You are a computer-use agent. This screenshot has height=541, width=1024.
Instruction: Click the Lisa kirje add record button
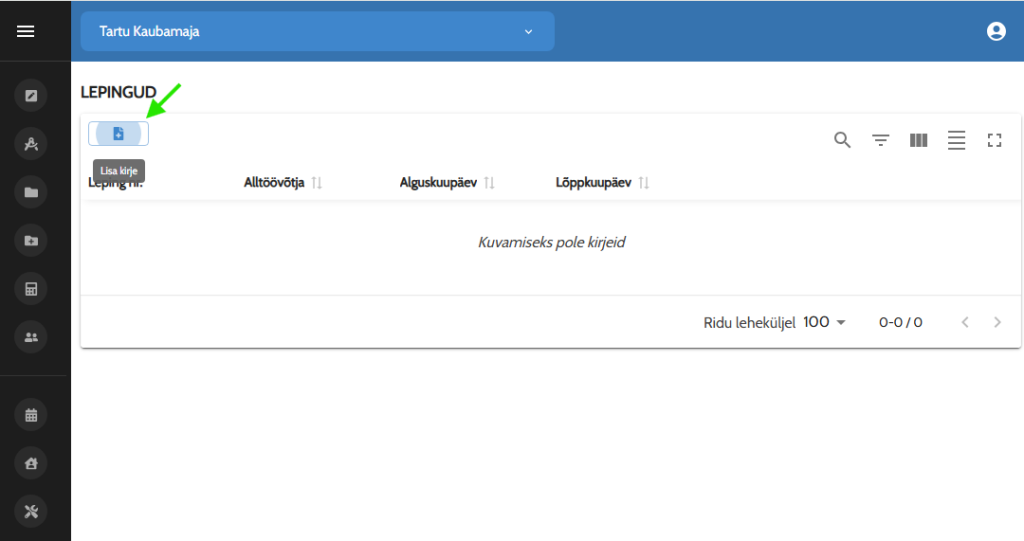coord(118,134)
